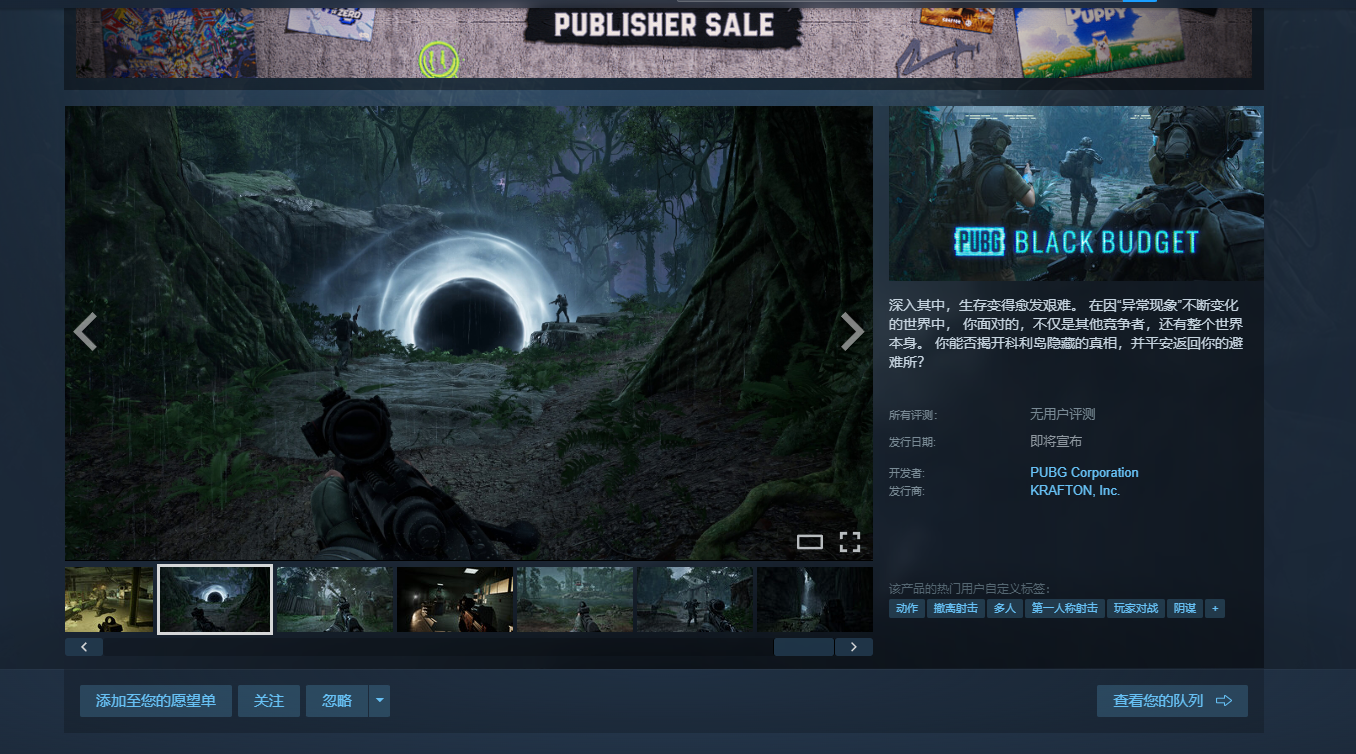Open 查看您的队列 discovery queue
The image size is (1356, 754).
tap(1171, 701)
